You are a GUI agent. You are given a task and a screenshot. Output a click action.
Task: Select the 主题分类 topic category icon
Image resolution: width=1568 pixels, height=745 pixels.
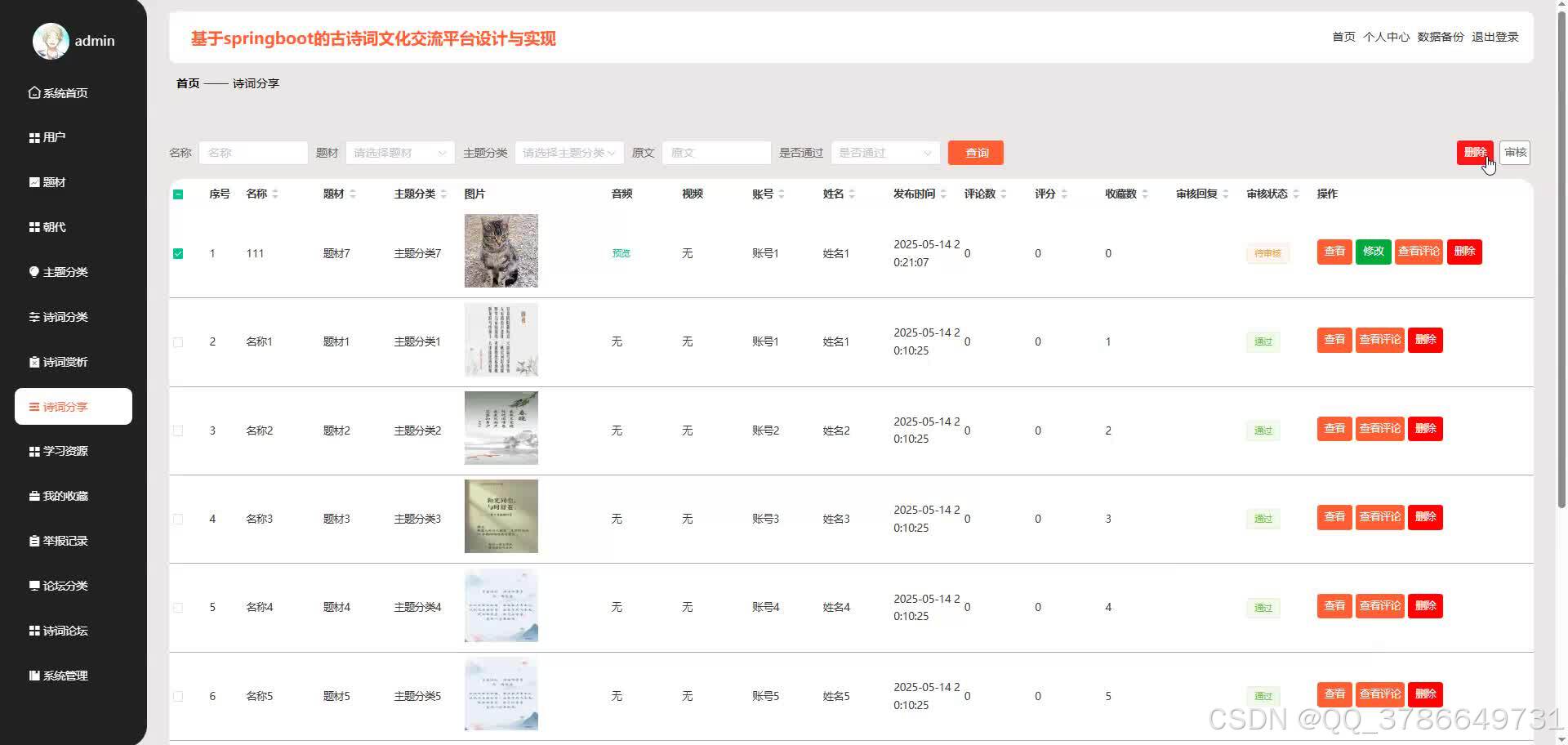(x=33, y=271)
